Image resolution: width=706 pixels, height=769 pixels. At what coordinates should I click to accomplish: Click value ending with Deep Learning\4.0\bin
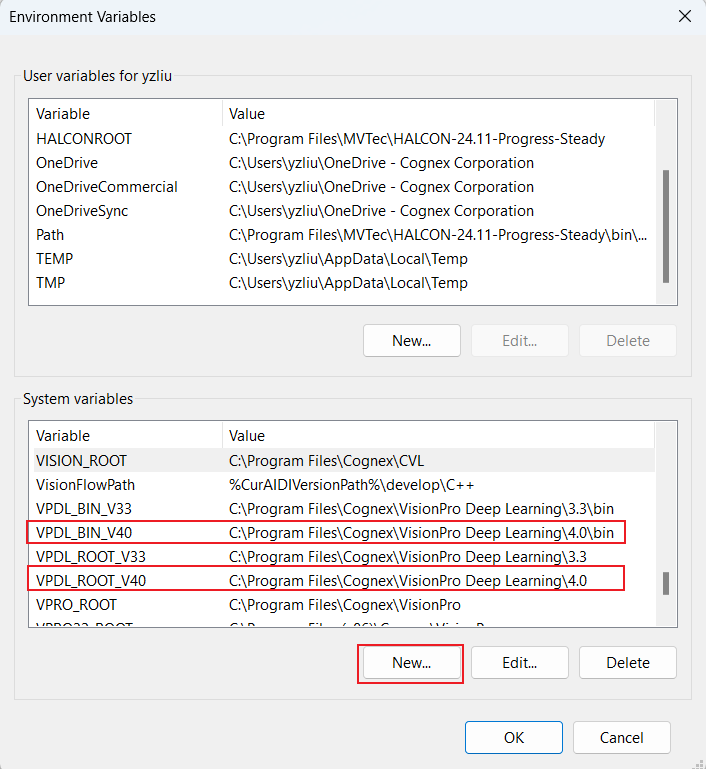(x=421, y=533)
